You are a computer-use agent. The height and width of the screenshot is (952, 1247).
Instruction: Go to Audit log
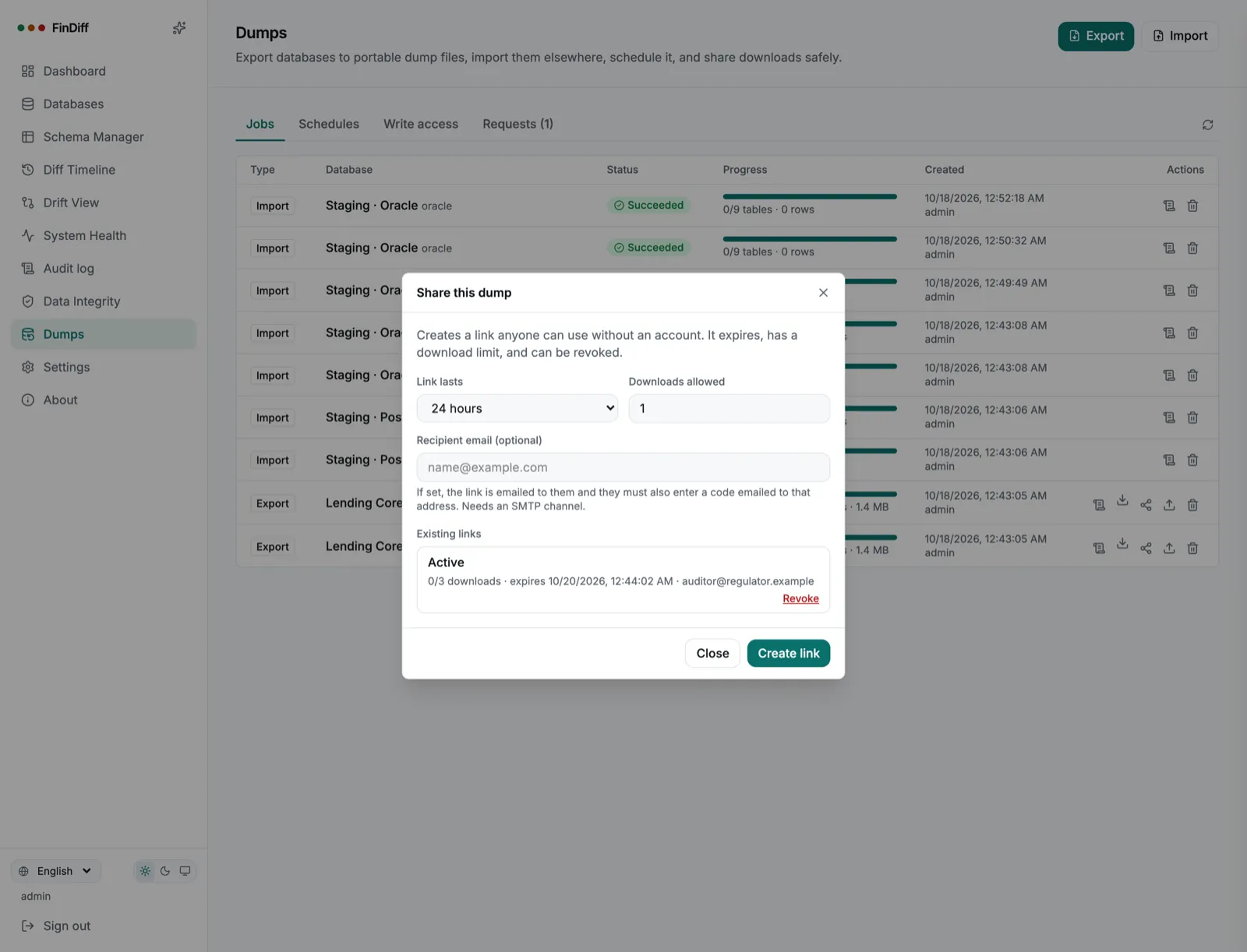(x=104, y=269)
